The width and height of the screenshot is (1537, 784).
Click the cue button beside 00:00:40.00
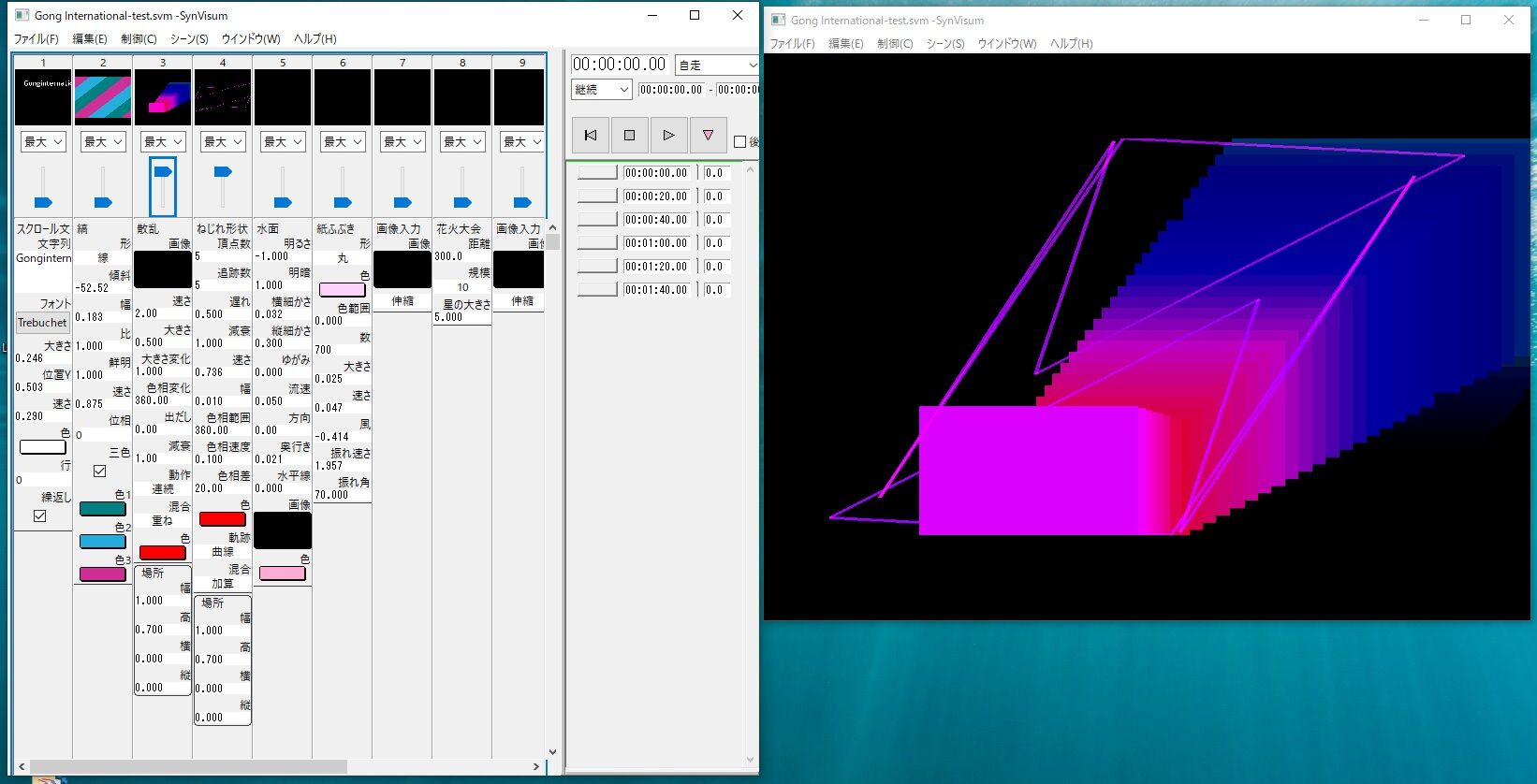point(597,220)
